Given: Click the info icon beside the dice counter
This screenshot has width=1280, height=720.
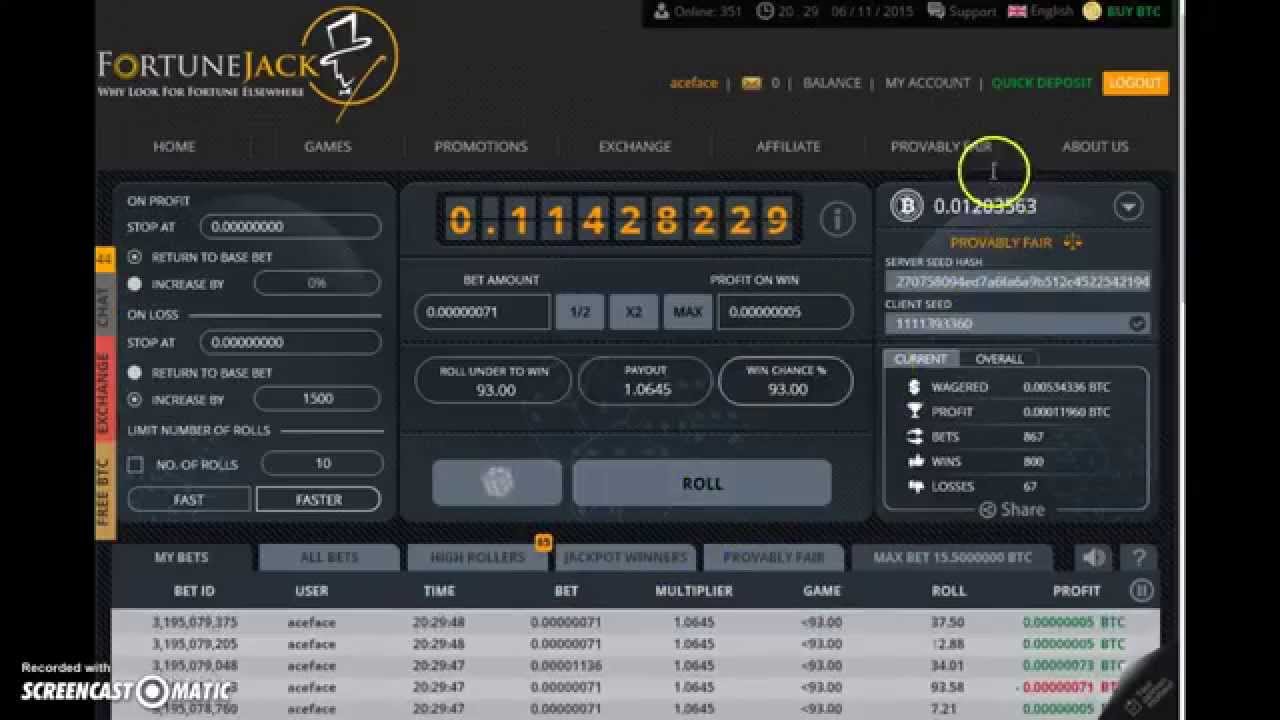Looking at the screenshot, I should 837,219.
